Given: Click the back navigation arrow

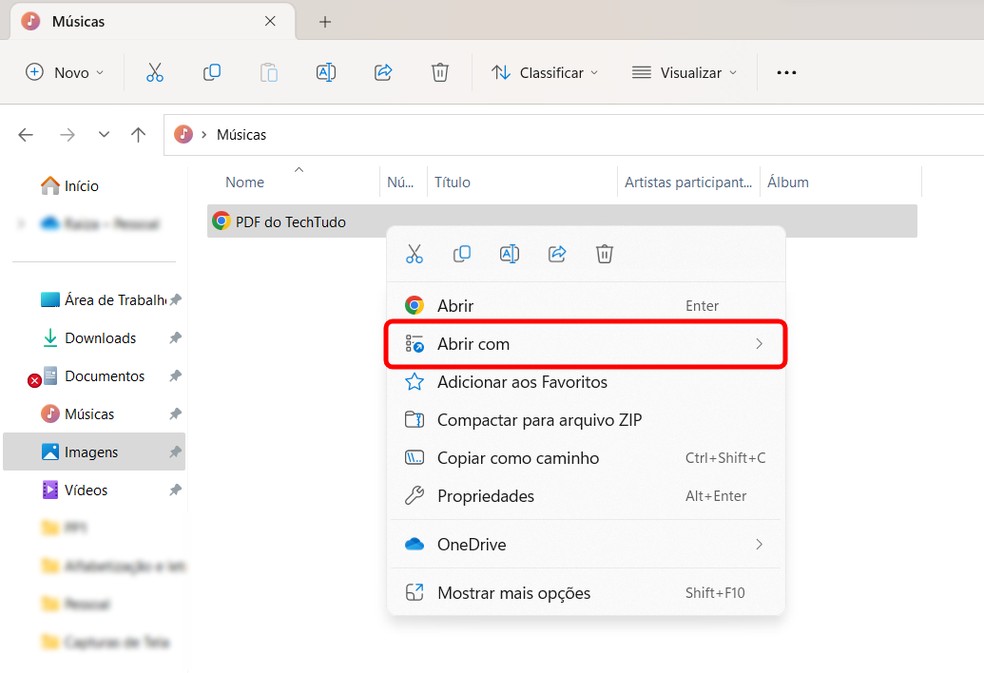Looking at the screenshot, I should [x=24, y=134].
